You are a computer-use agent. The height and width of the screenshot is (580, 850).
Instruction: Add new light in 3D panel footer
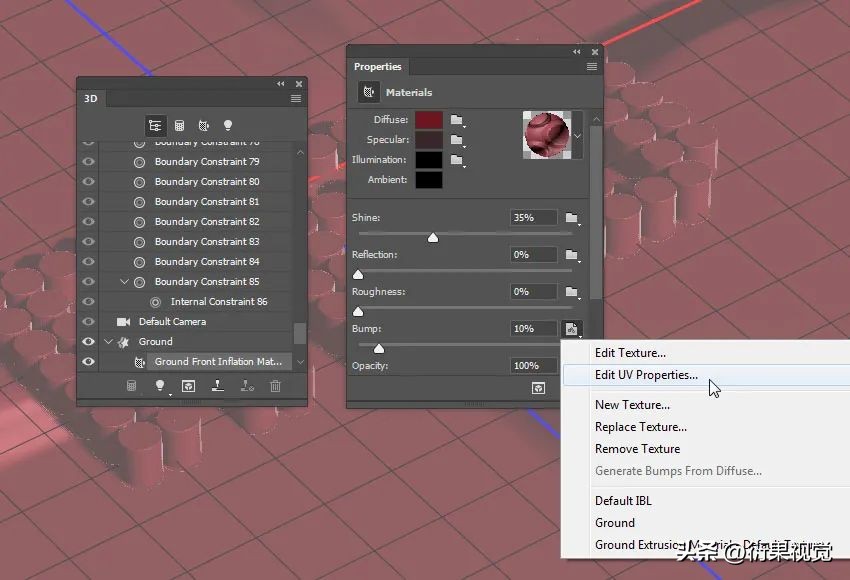(x=160, y=386)
